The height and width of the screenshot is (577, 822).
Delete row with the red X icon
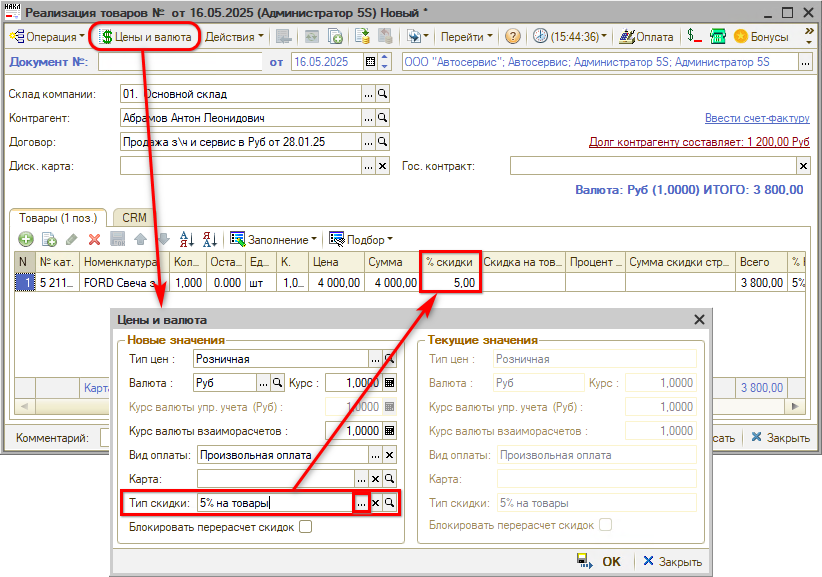coord(94,239)
